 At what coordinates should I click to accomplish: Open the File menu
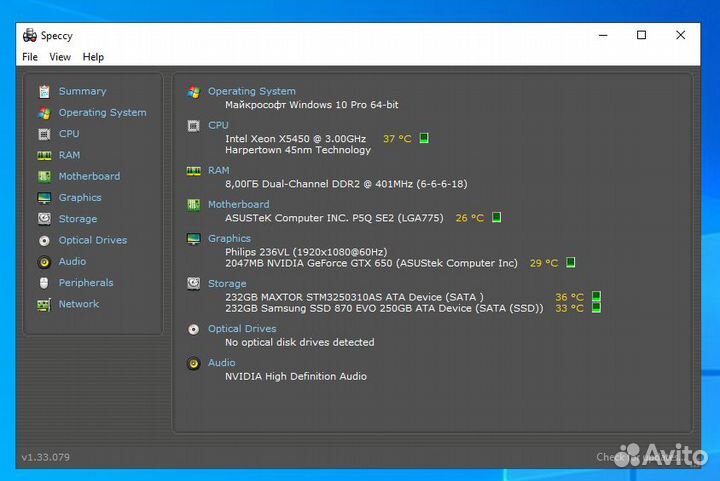point(30,57)
